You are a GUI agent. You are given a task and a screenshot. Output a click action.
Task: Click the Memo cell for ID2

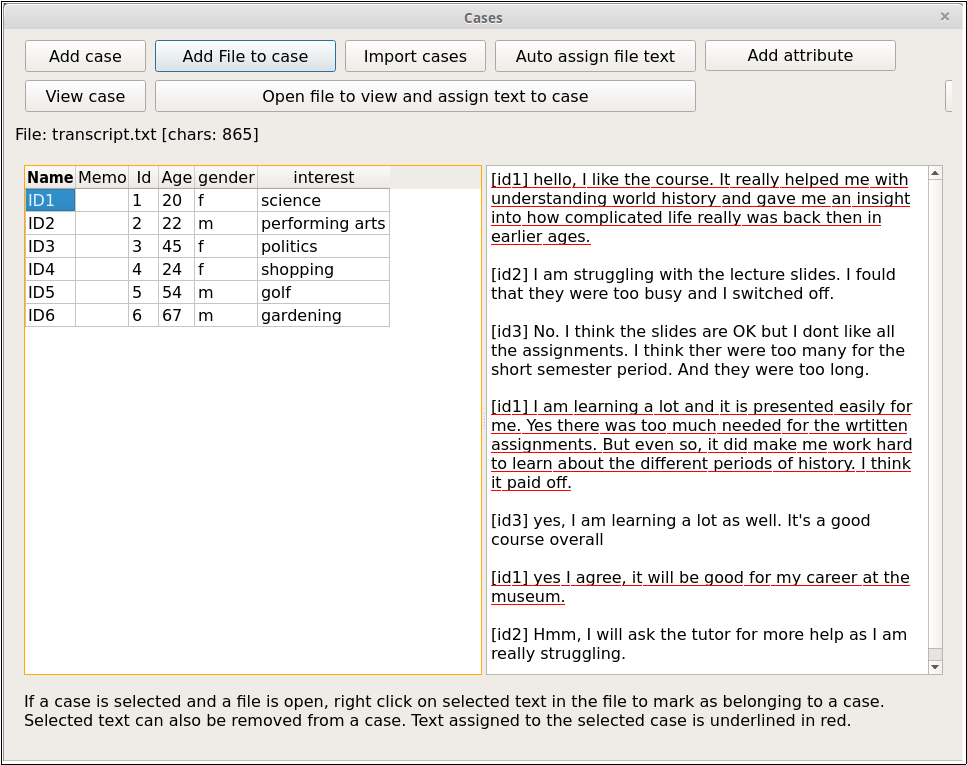[102, 224]
